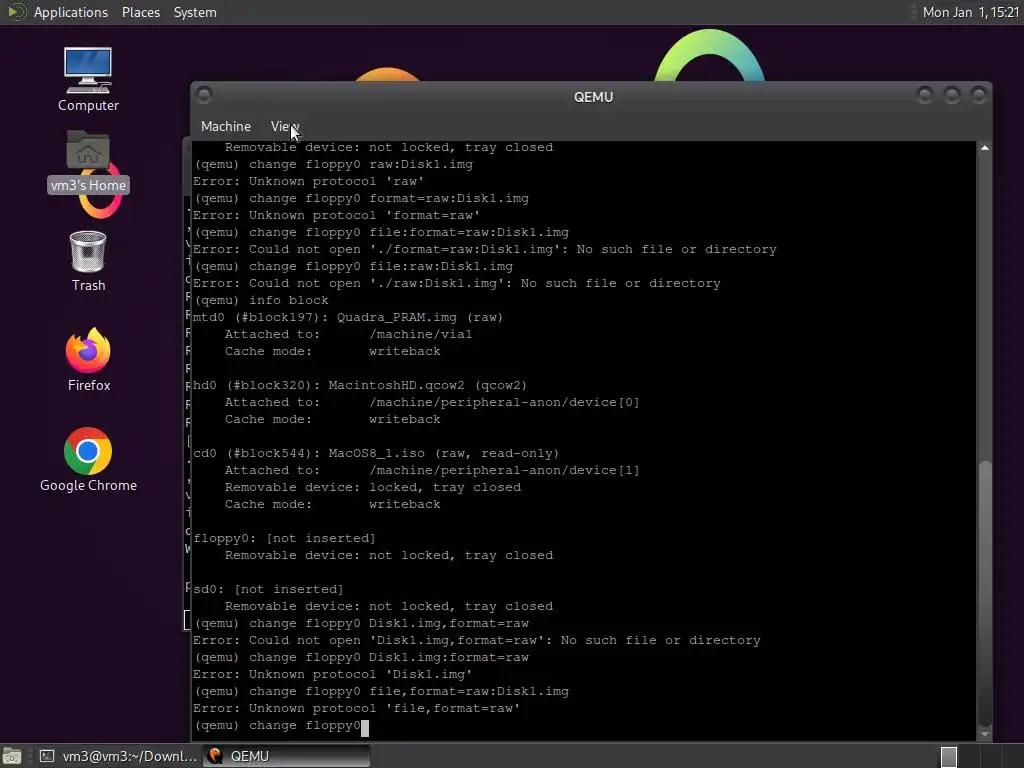
Task: Close the QEMU window
Action: click(978, 95)
